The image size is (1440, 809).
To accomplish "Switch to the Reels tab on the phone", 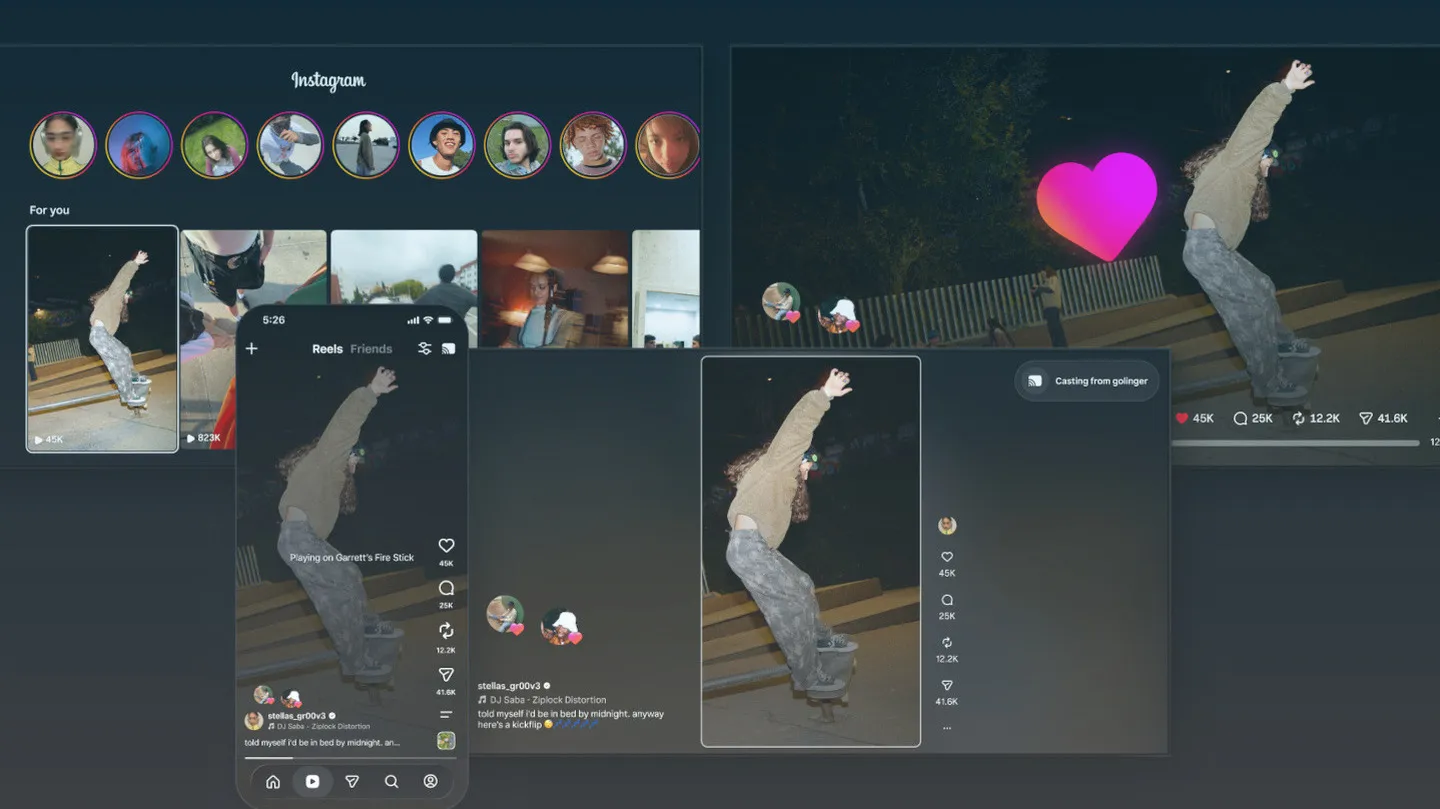I will point(327,349).
